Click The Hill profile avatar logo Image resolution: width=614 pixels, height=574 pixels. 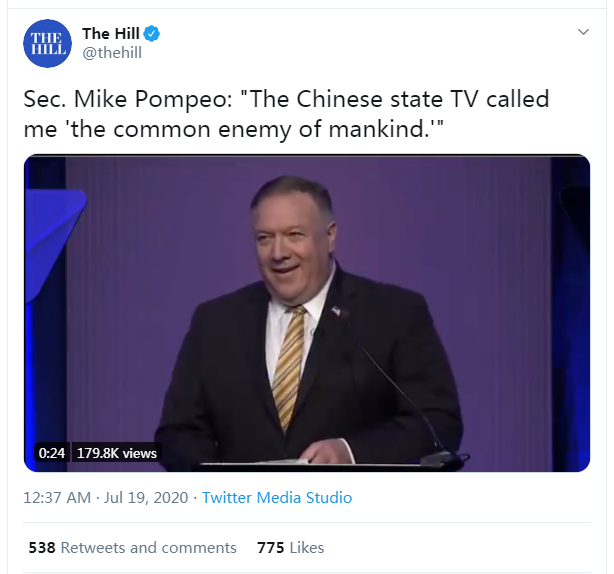47,43
